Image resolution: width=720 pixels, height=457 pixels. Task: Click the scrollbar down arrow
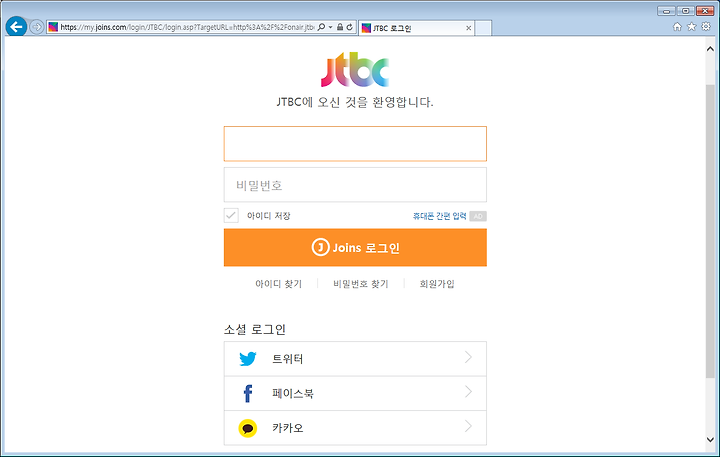click(x=710, y=440)
